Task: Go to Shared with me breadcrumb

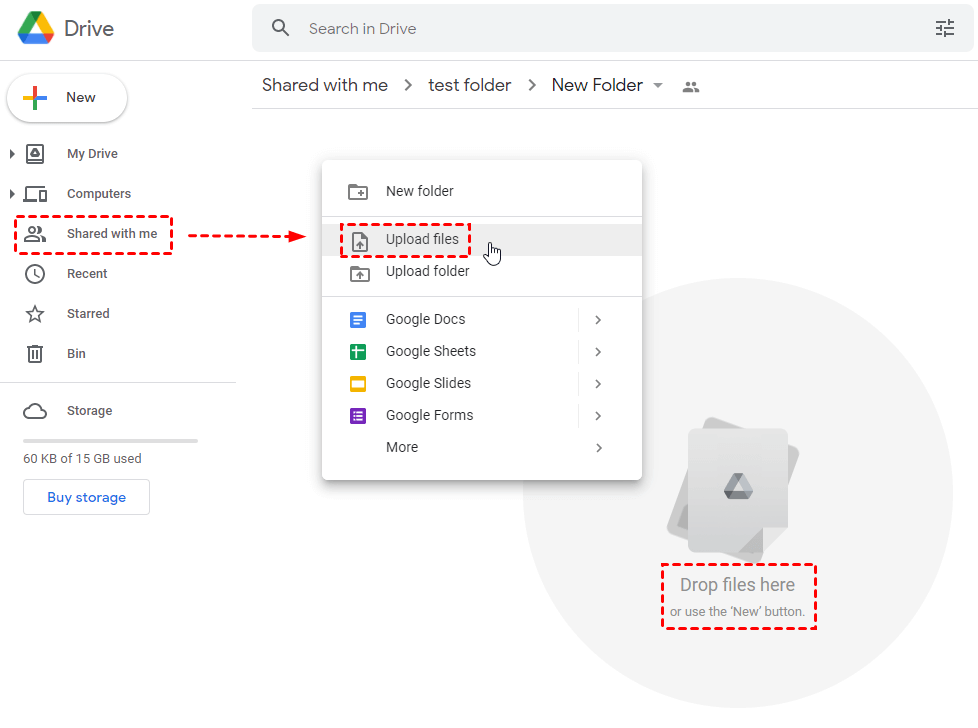Action: click(x=325, y=85)
